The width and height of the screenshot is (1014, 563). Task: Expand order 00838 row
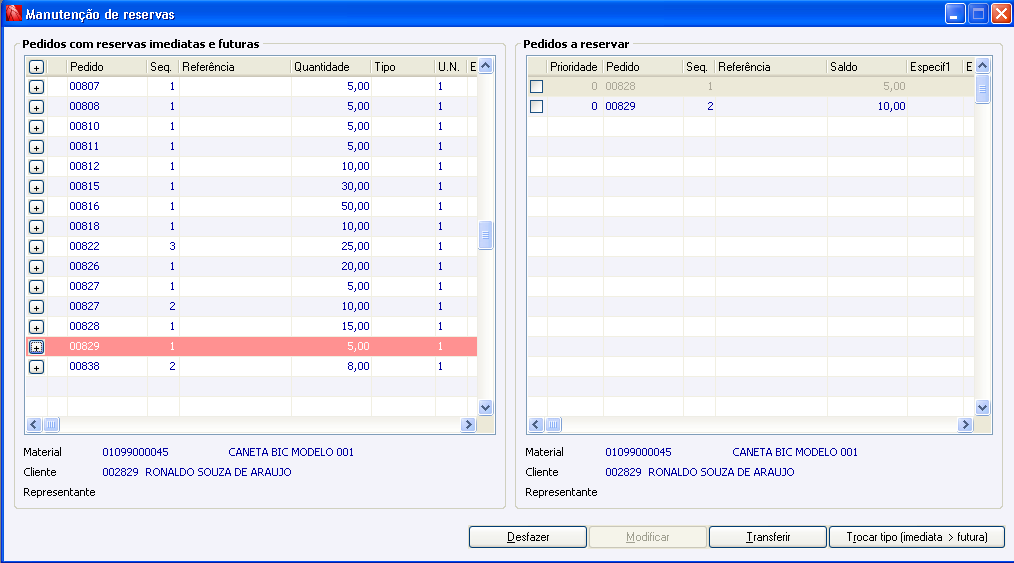click(36, 368)
